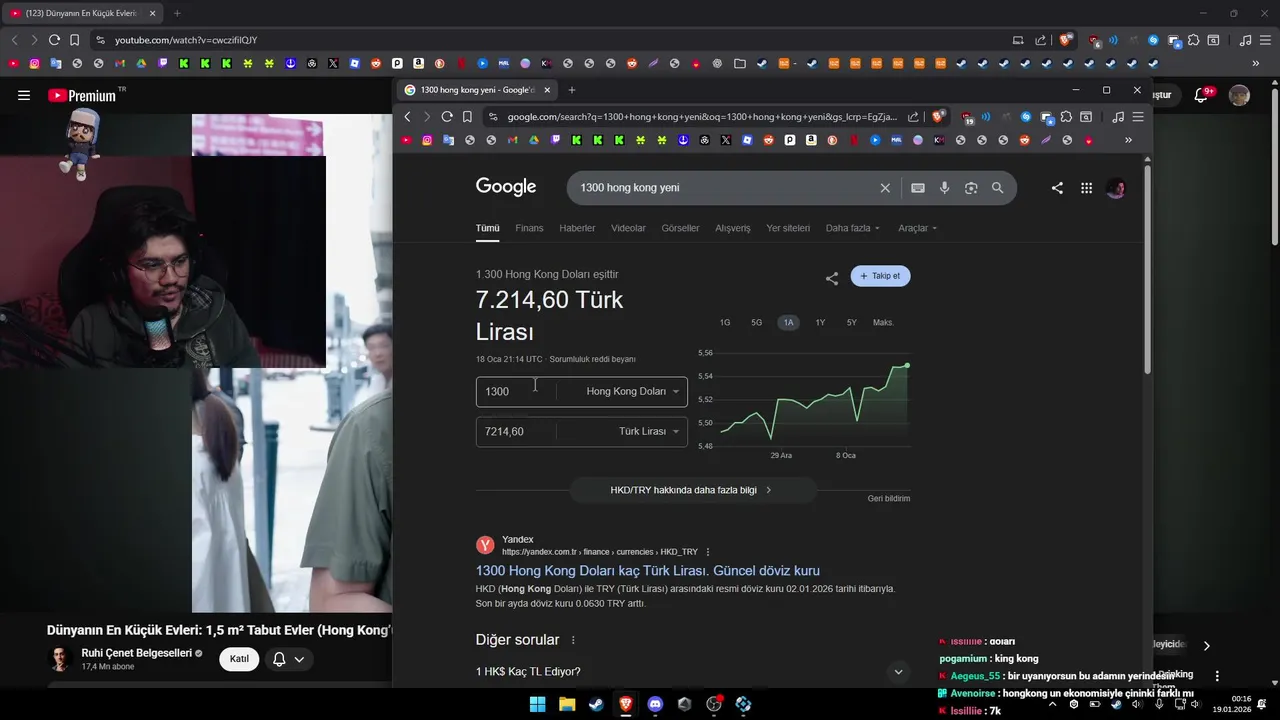Click the 7214,60 amount input field
The image size is (1280, 720).
click(517, 431)
